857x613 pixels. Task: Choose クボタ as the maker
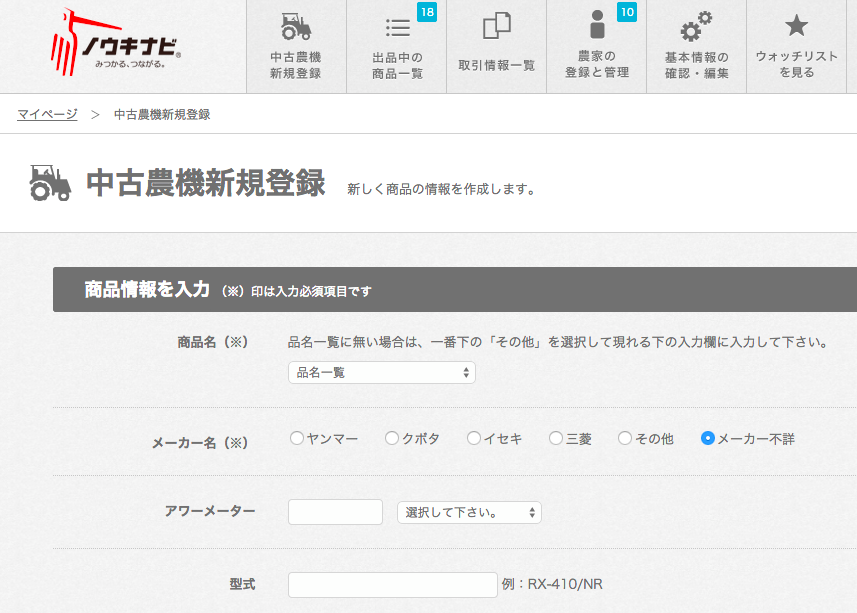[x=392, y=438]
